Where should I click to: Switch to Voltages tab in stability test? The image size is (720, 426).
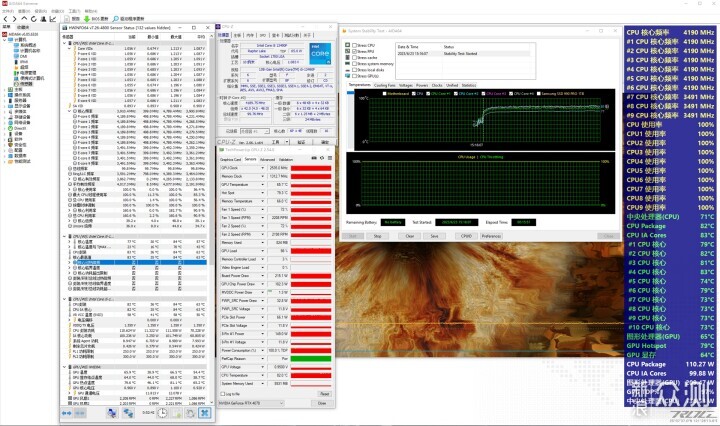(405, 85)
